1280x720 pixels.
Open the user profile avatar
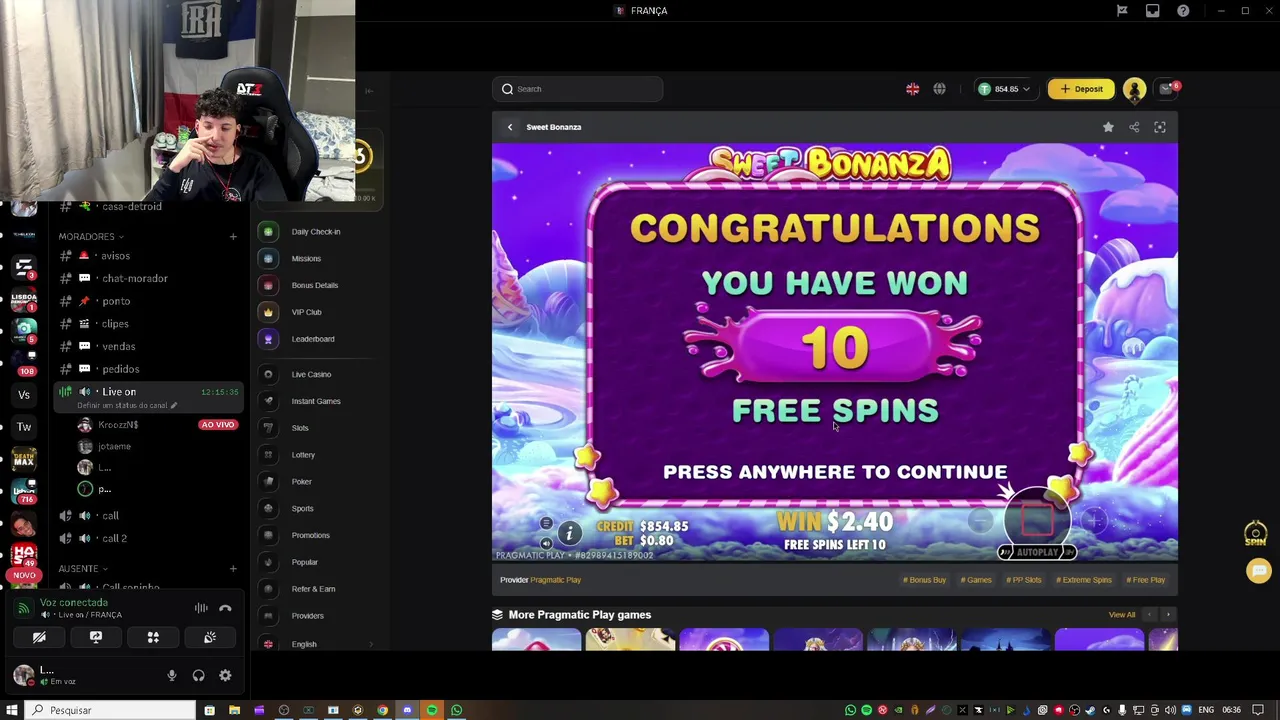click(x=1134, y=89)
